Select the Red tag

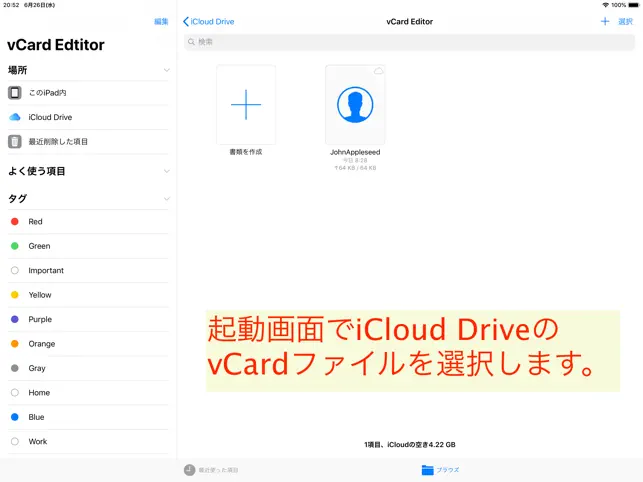click(88, 222)
